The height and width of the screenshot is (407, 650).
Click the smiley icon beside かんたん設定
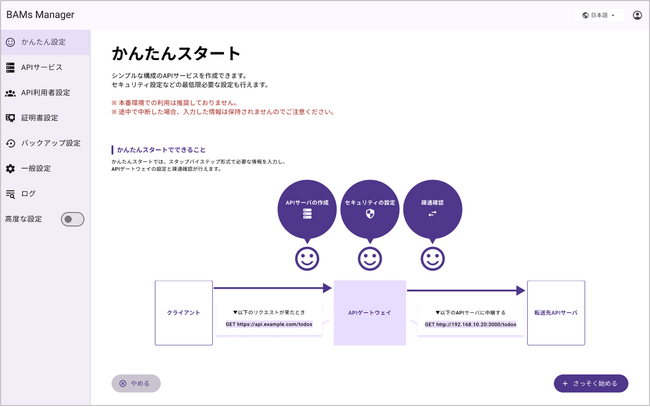10,42
